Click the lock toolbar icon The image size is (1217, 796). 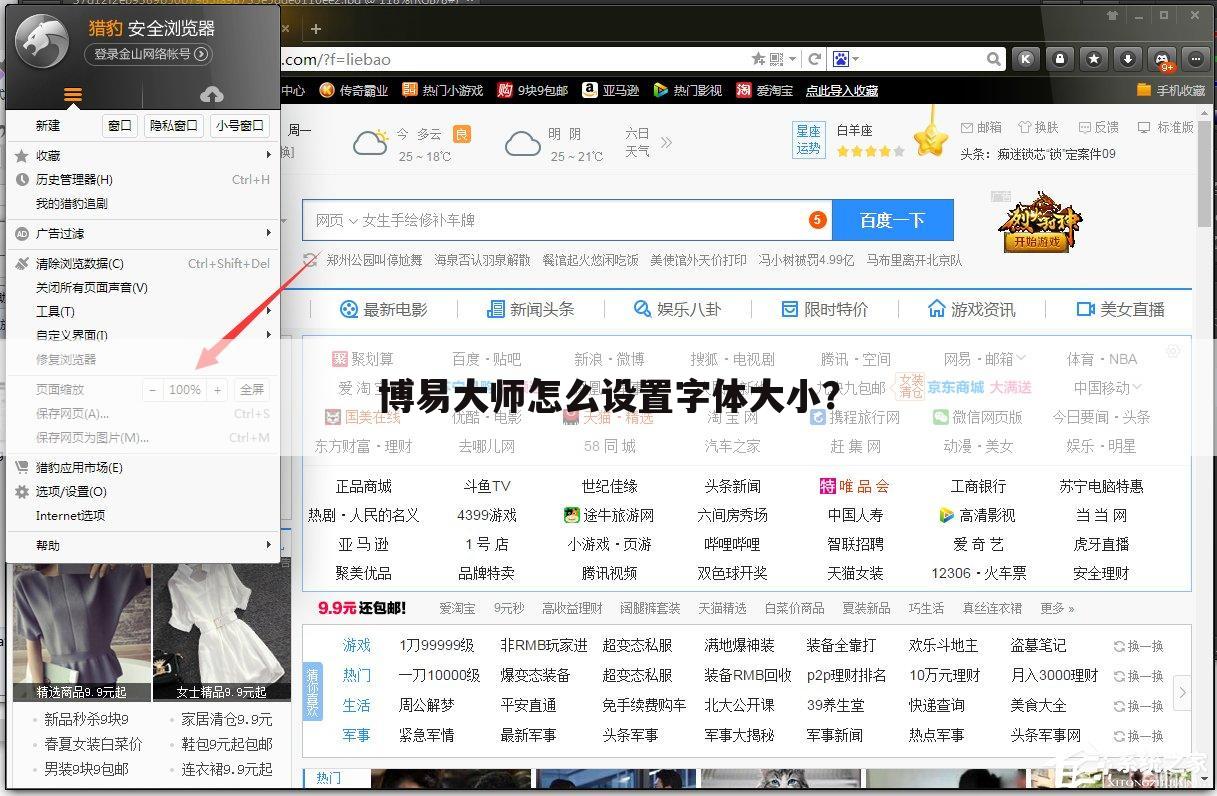click(x=1060, y=59)
